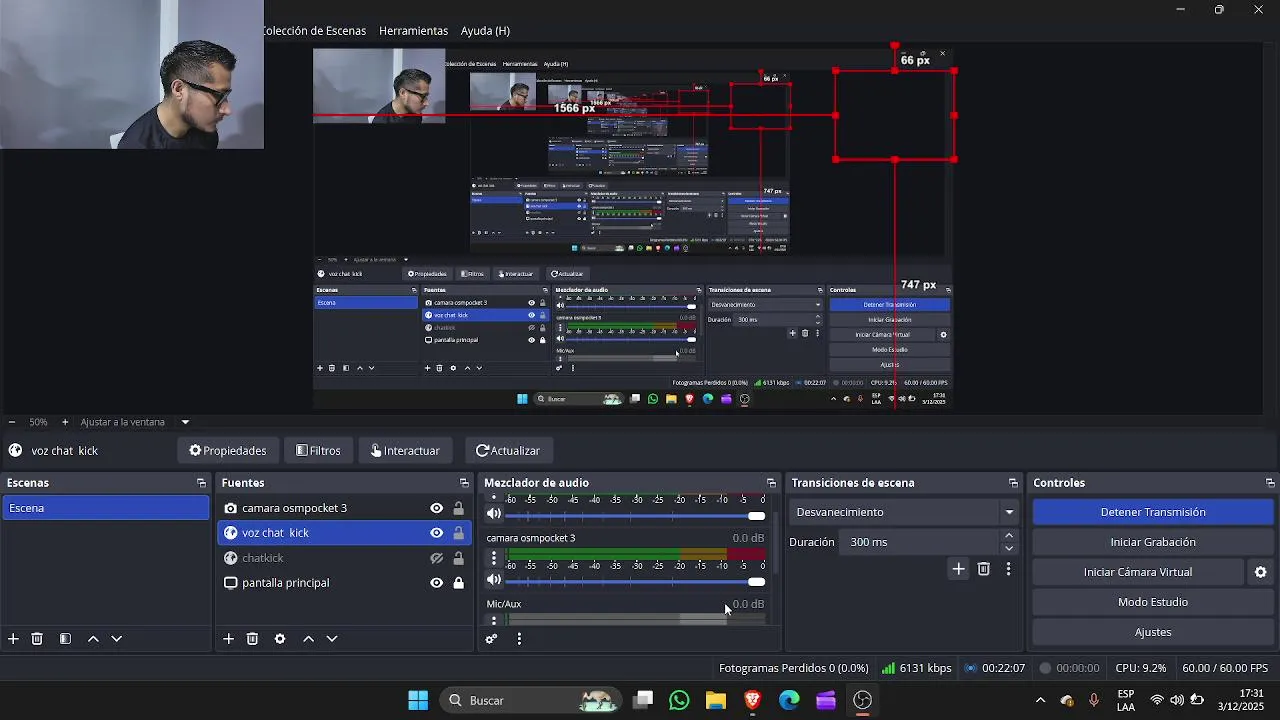Open source properties gear in Fuentes toolbar
1280x720 pixels.
point(280,638)
